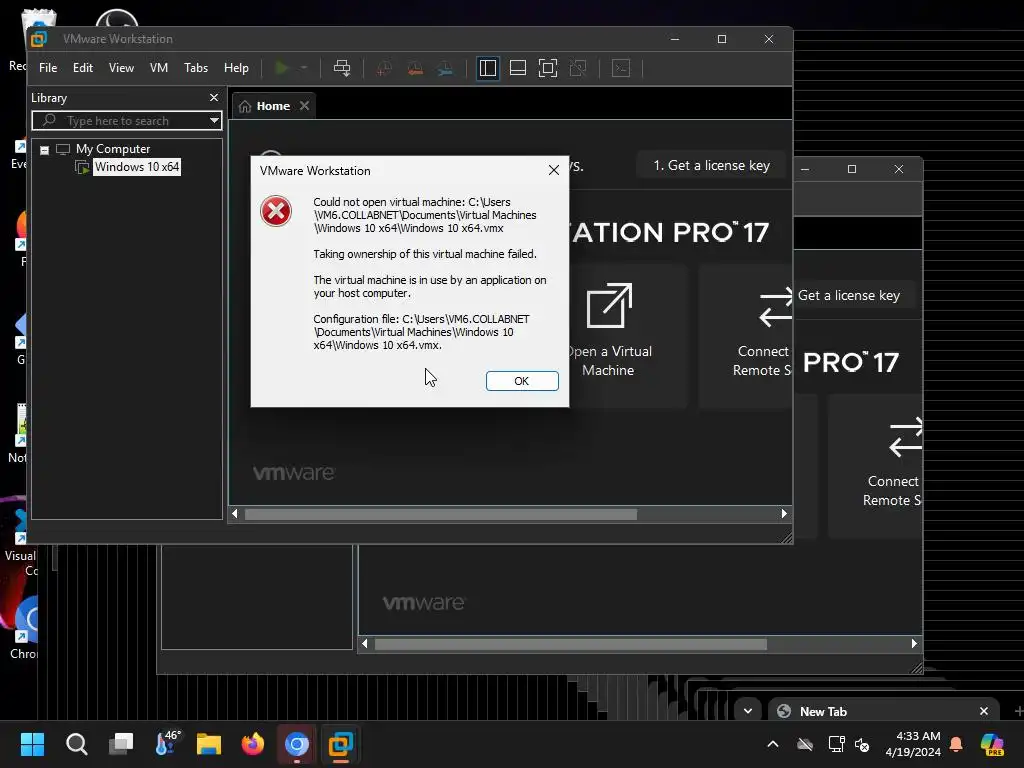The width and height of the screenshot is (1024, 768).
Task: Click the back window horizontal scrollbar thumb
Action: (571, 645)
